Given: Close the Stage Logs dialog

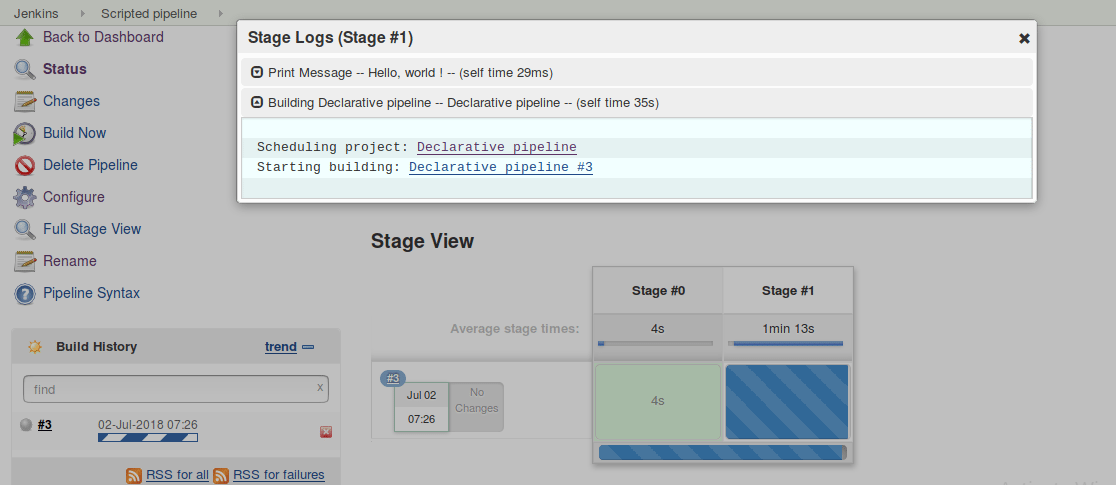Looking at the screenshot, I should coord(1024,38).
